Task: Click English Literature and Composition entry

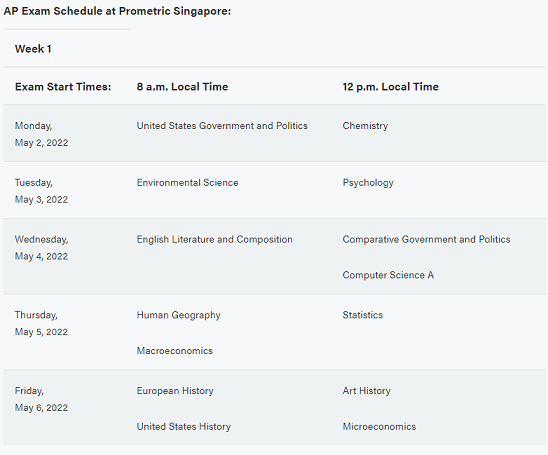Action: (x=215, y=240)
